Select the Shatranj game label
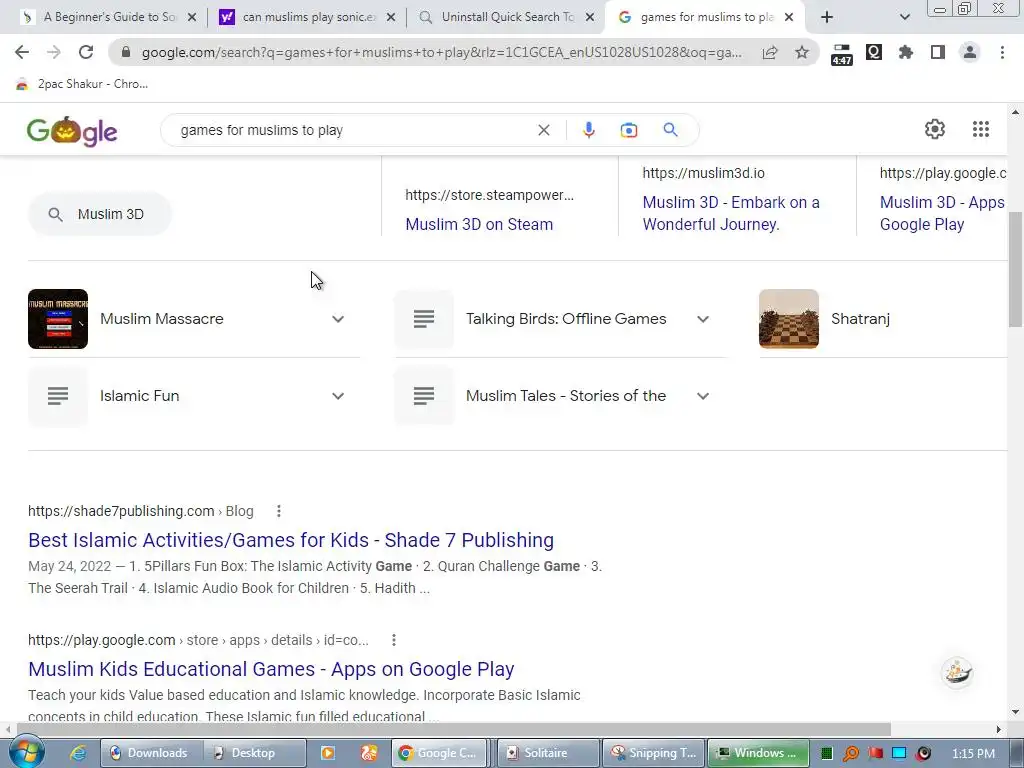1024x768 pixels. tap(860, 319)
